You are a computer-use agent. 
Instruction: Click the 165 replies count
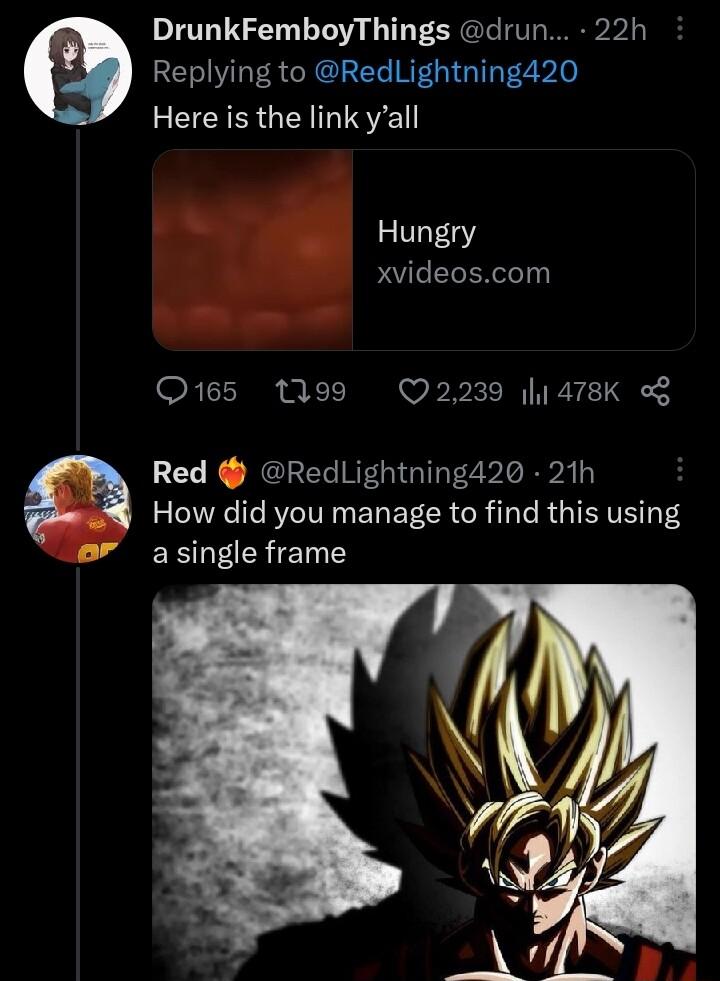(214, 391)
